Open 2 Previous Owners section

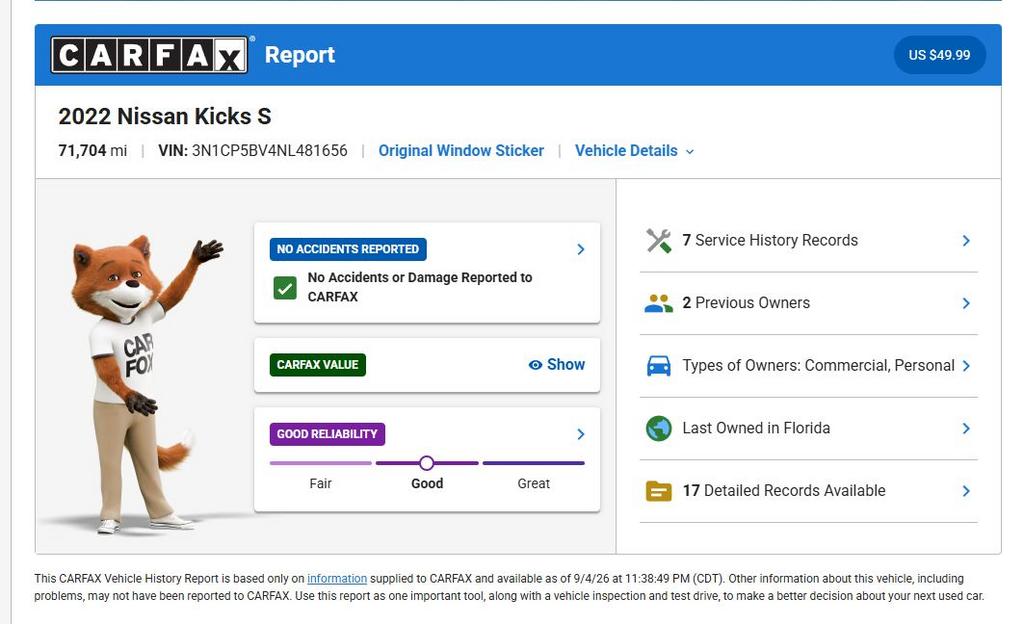click(x=808, y=304)
